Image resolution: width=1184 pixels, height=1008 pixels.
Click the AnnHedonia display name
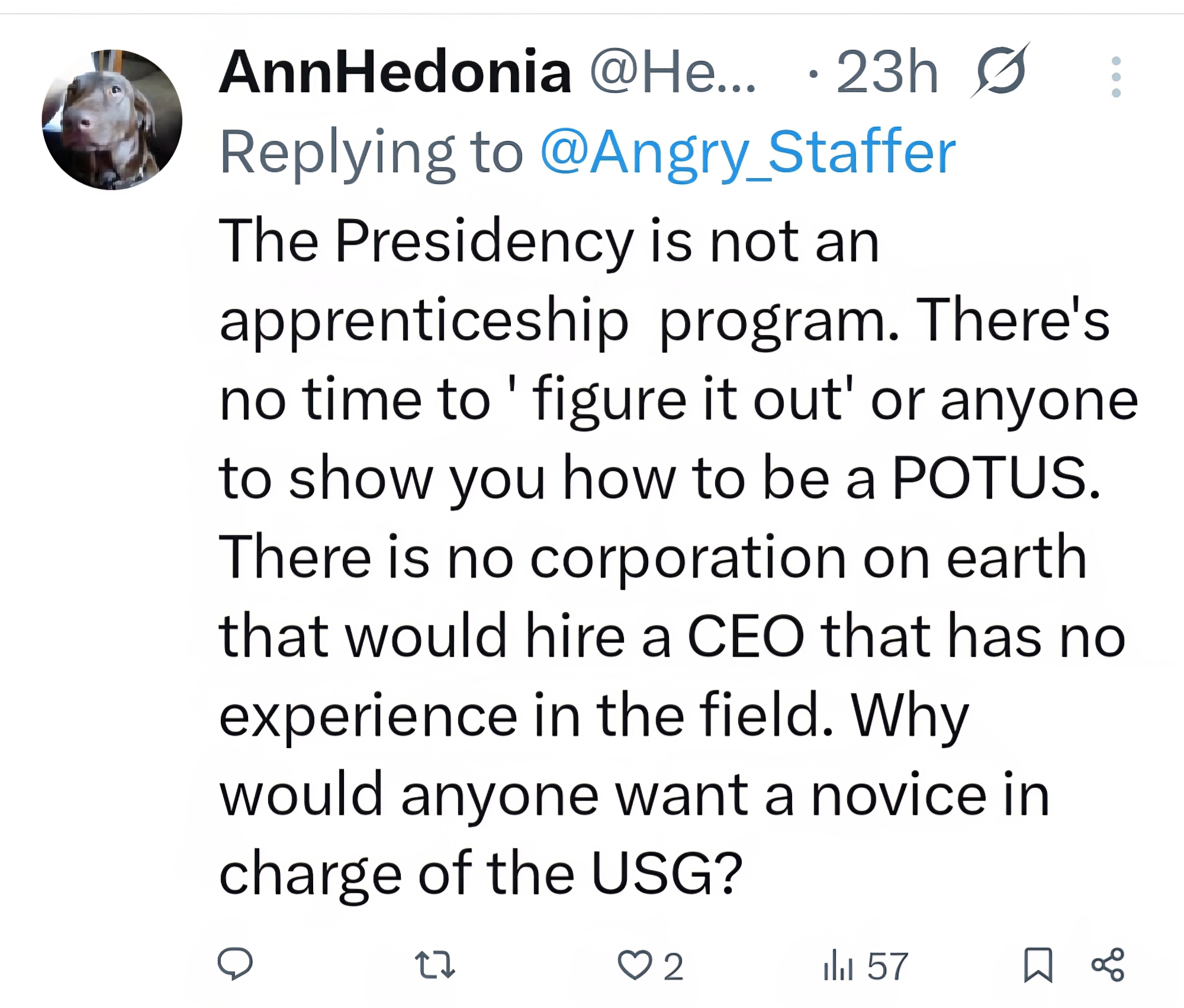395,72
